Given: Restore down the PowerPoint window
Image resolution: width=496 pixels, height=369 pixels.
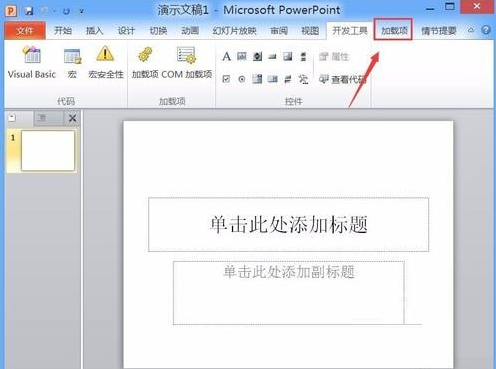Looking at the screenshot, I should point(450,7).
